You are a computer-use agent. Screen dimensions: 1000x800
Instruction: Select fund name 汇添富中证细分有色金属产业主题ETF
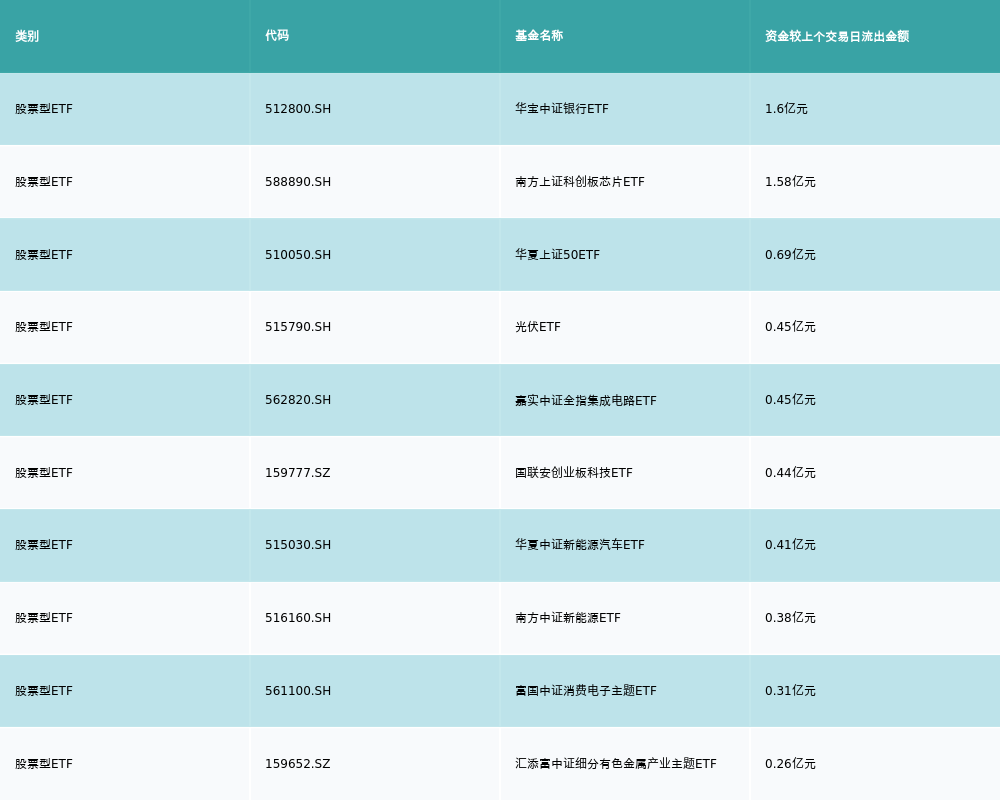[615, 764]
